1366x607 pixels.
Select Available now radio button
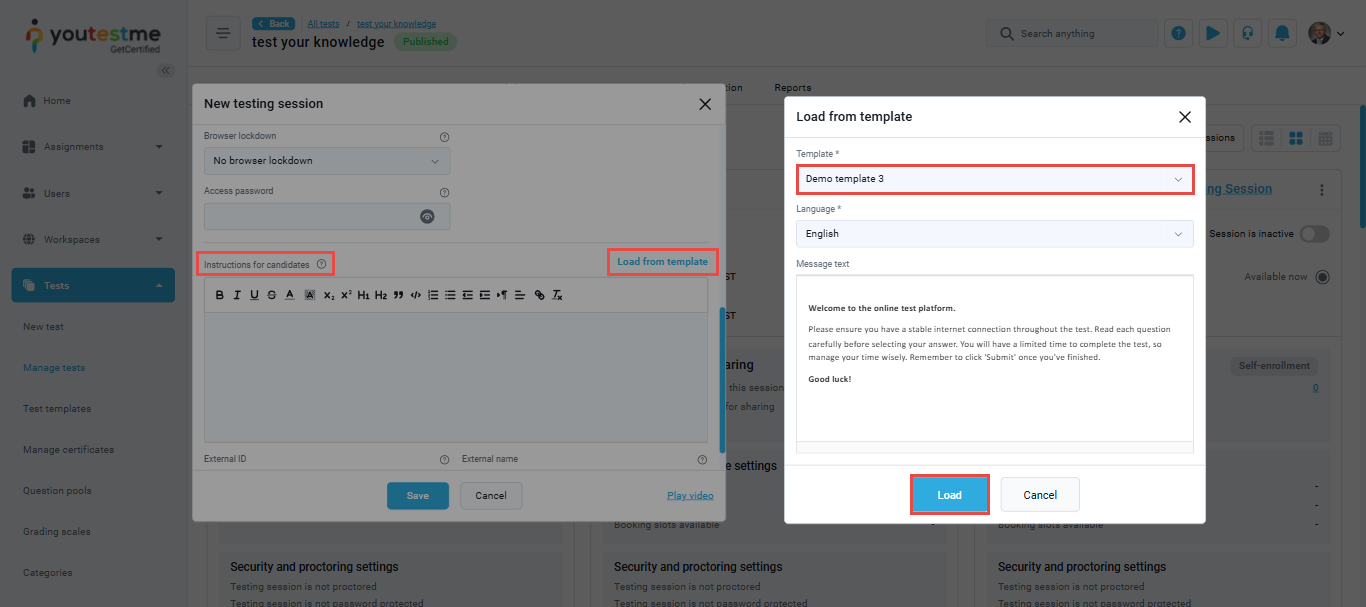click(x=1323, y=277)
